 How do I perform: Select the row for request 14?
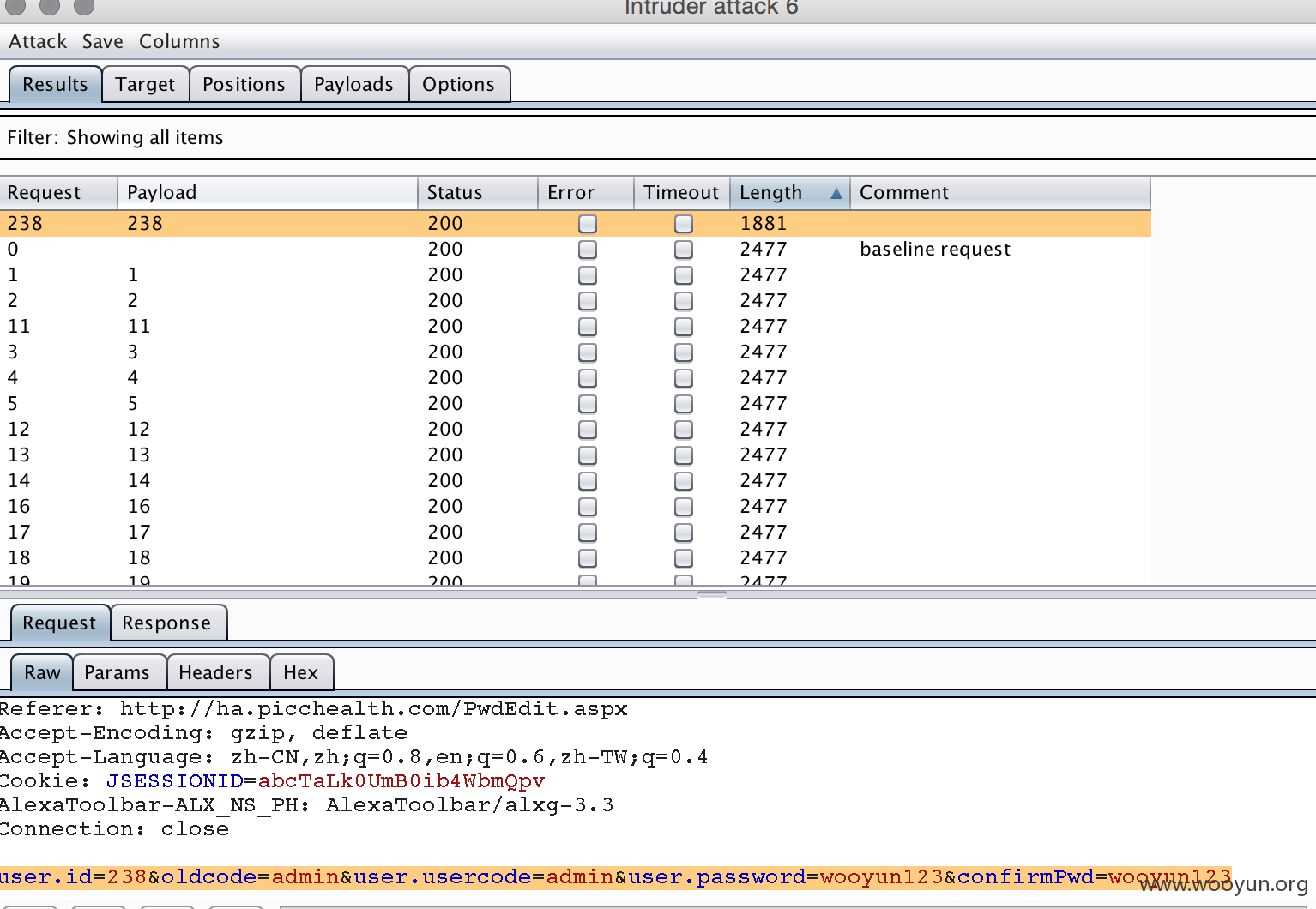(x=575, y=480)
